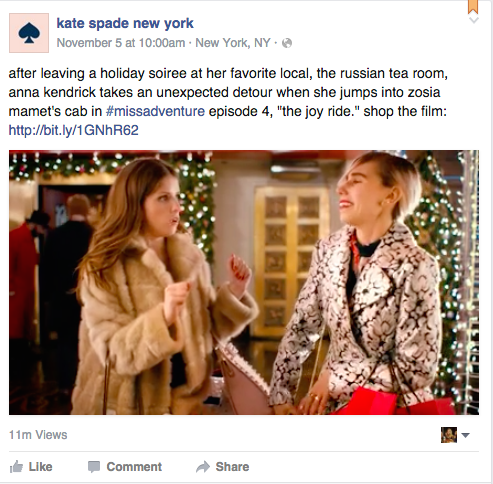Image resolution: width=493 pixels, height=484 pixels.
Task: Click the Like text label
Action: click(41, 467)
